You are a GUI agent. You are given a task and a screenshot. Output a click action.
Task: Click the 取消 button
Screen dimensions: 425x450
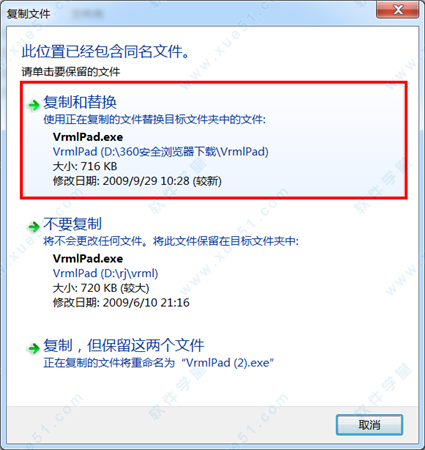[x=369, y=425]
